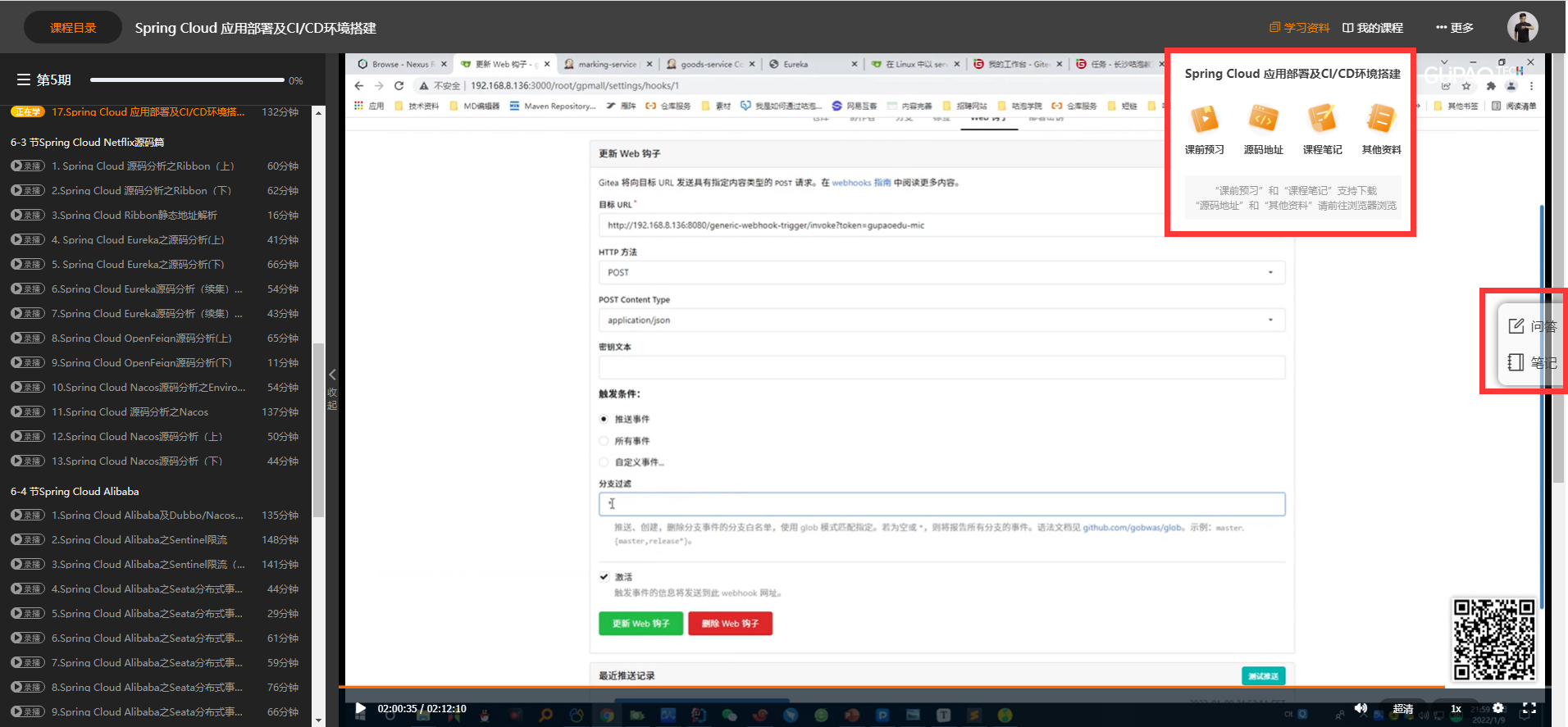The height and width of the screenshot is (727, 1568).
Task: Select the 自定义事件 radio option
Action: 604,462
